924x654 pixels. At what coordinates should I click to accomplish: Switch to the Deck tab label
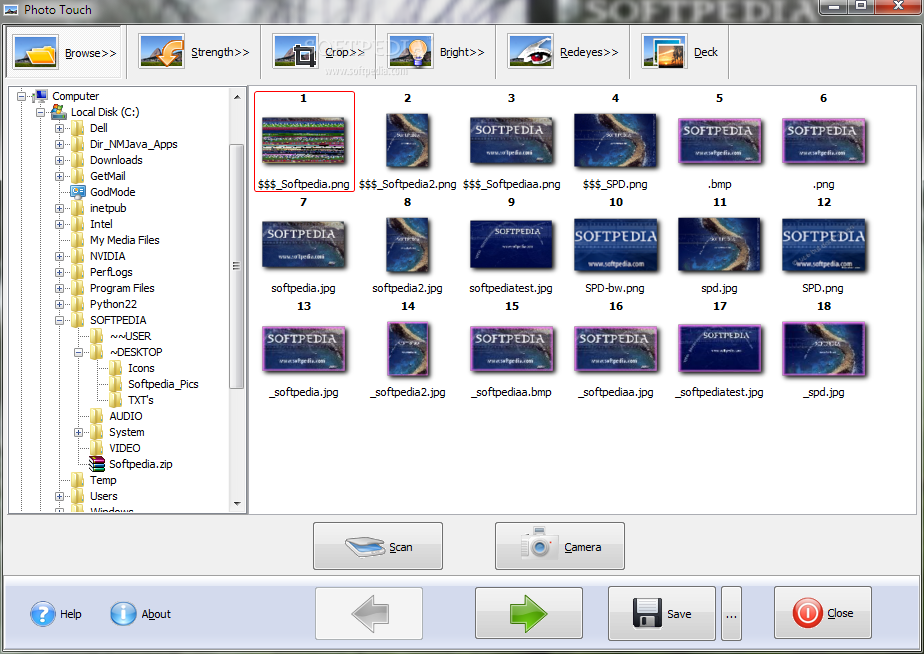[x=705, y=52]
